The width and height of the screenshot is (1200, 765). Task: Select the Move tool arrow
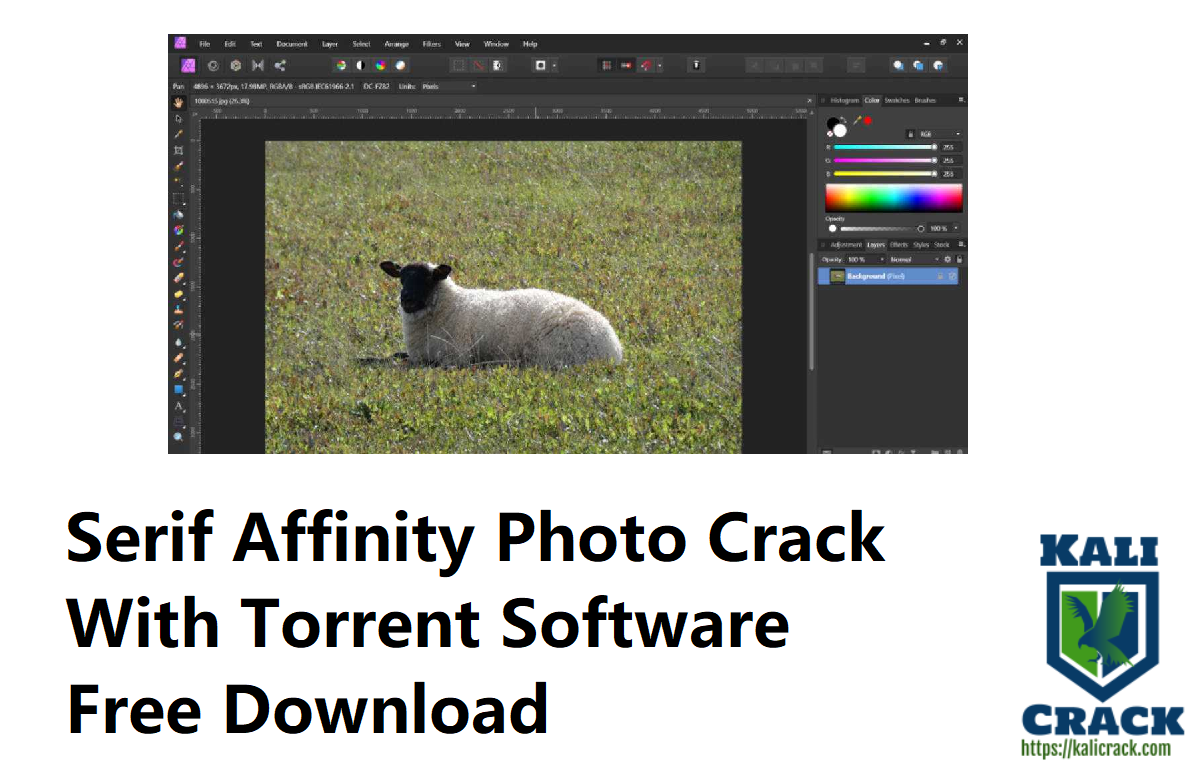pos(179,118)
